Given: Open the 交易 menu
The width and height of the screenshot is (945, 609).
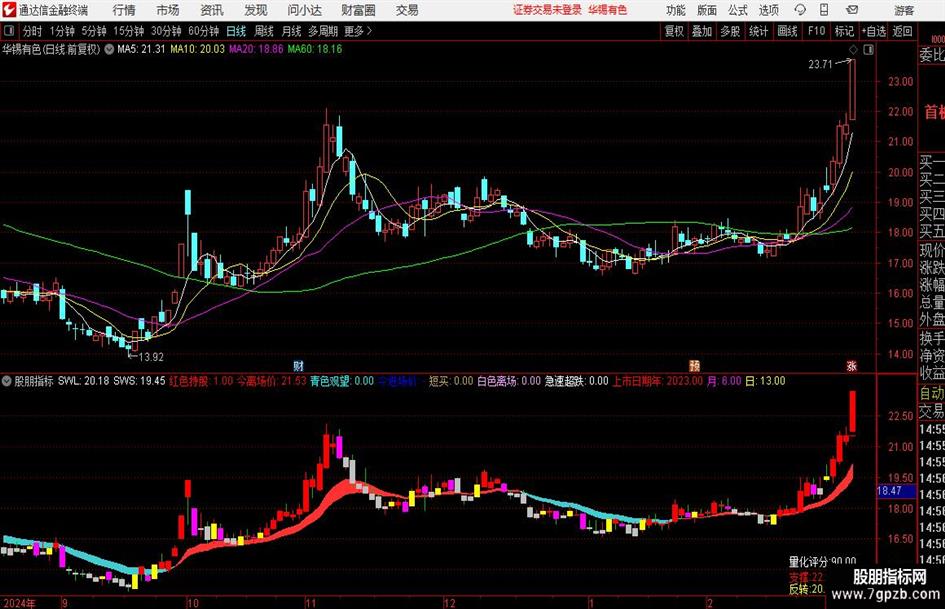Looking at the screenshot, I should click(x=407, y=10).
